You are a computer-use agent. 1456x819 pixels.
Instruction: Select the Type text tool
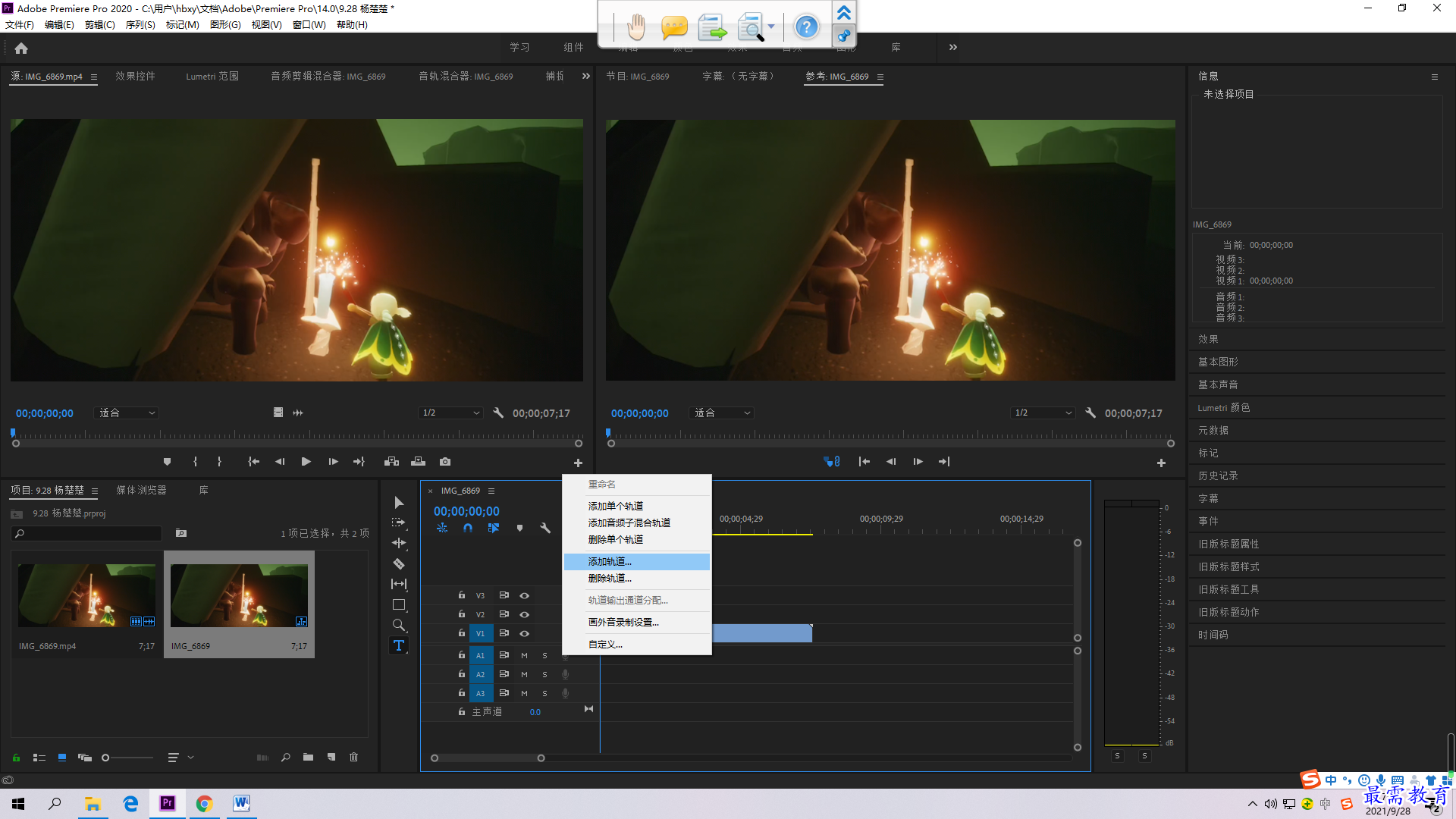pyautogui.click(x=399, y=645)
